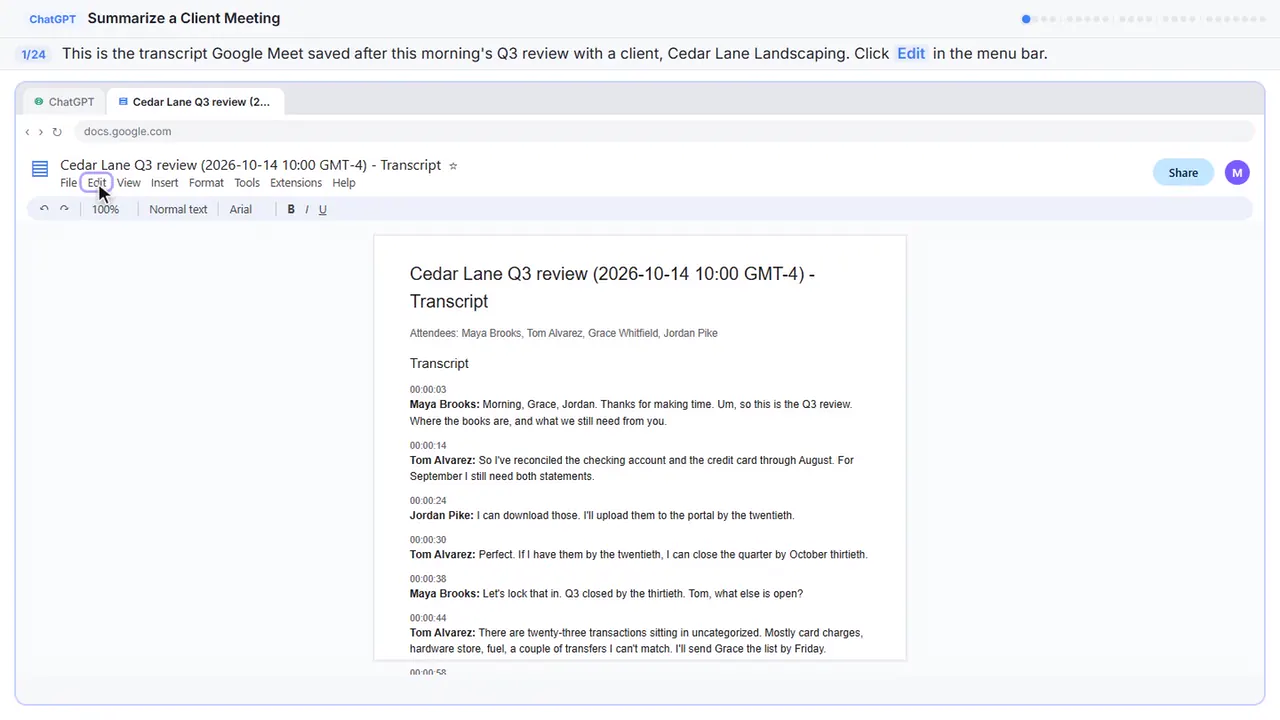Open the View menu
Screen dimensions: 1280x720
coord(129,183)
